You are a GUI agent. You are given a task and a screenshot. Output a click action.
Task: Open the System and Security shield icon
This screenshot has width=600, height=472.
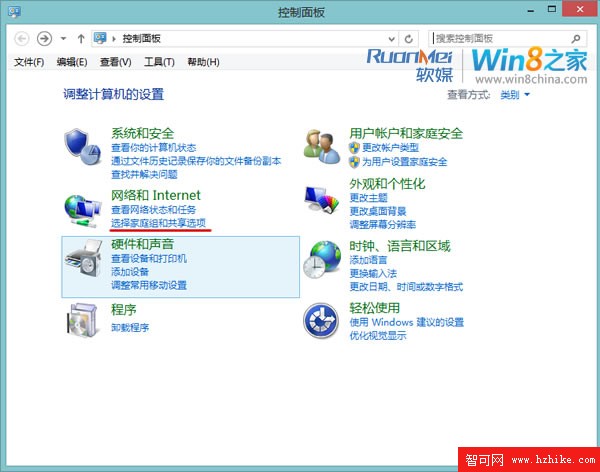pos(82,147)
